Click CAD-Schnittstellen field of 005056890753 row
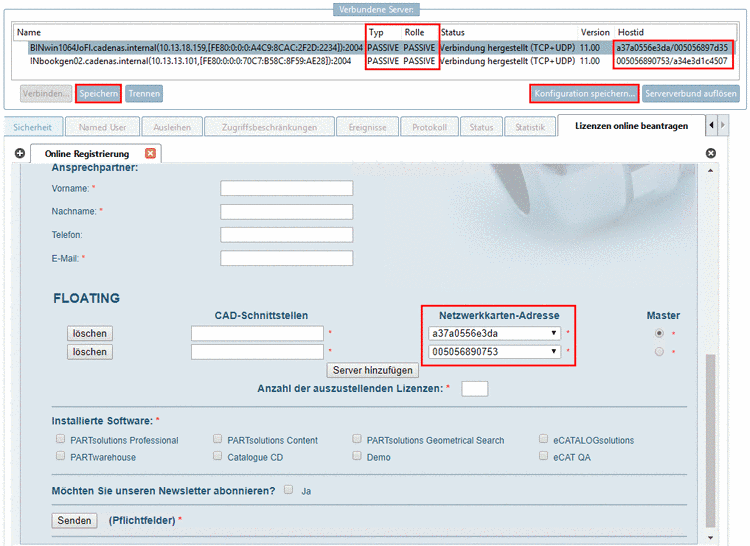 [x=257, y=352]
